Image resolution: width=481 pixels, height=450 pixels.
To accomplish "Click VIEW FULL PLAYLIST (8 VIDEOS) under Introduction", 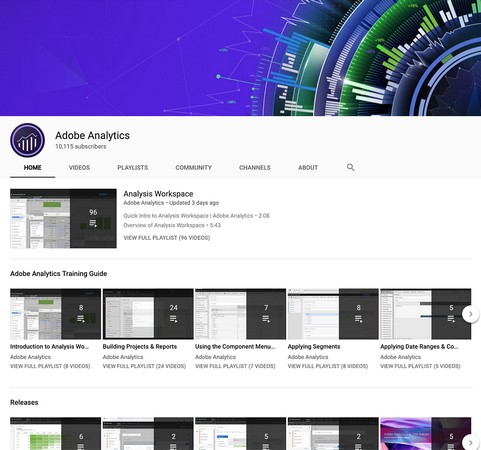I will [x=50, y=366].
